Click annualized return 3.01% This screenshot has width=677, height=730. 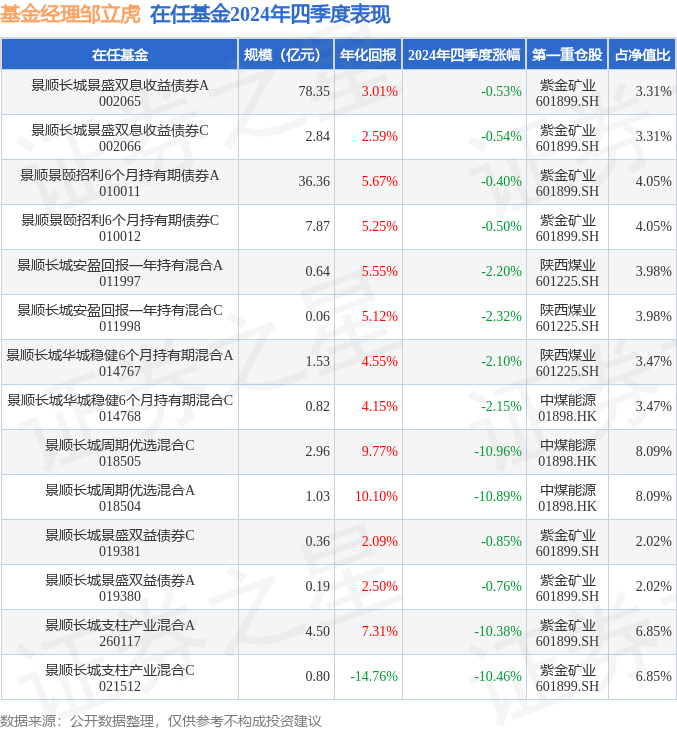pyautogui.click(x=379, y=91)
